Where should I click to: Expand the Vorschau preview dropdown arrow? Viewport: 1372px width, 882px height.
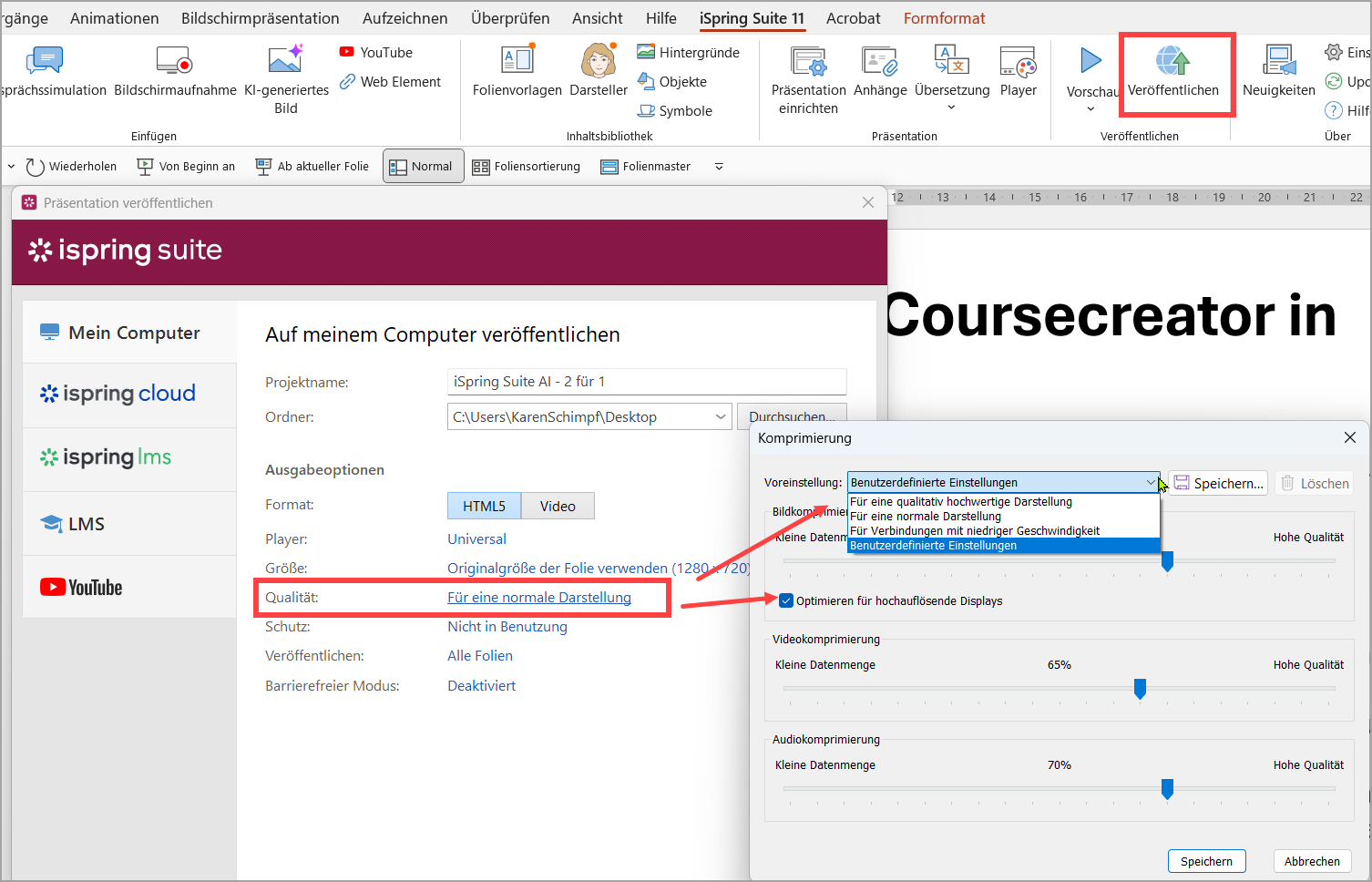pos(1090,109)
